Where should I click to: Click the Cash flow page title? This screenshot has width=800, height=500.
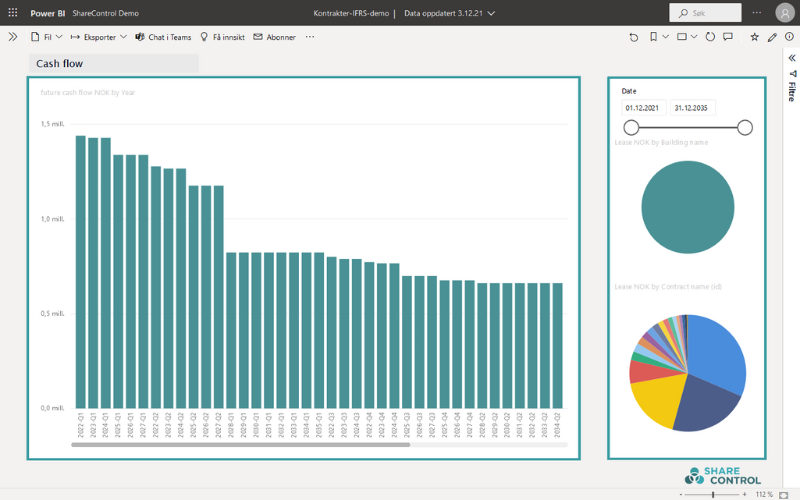pos(60,64)
